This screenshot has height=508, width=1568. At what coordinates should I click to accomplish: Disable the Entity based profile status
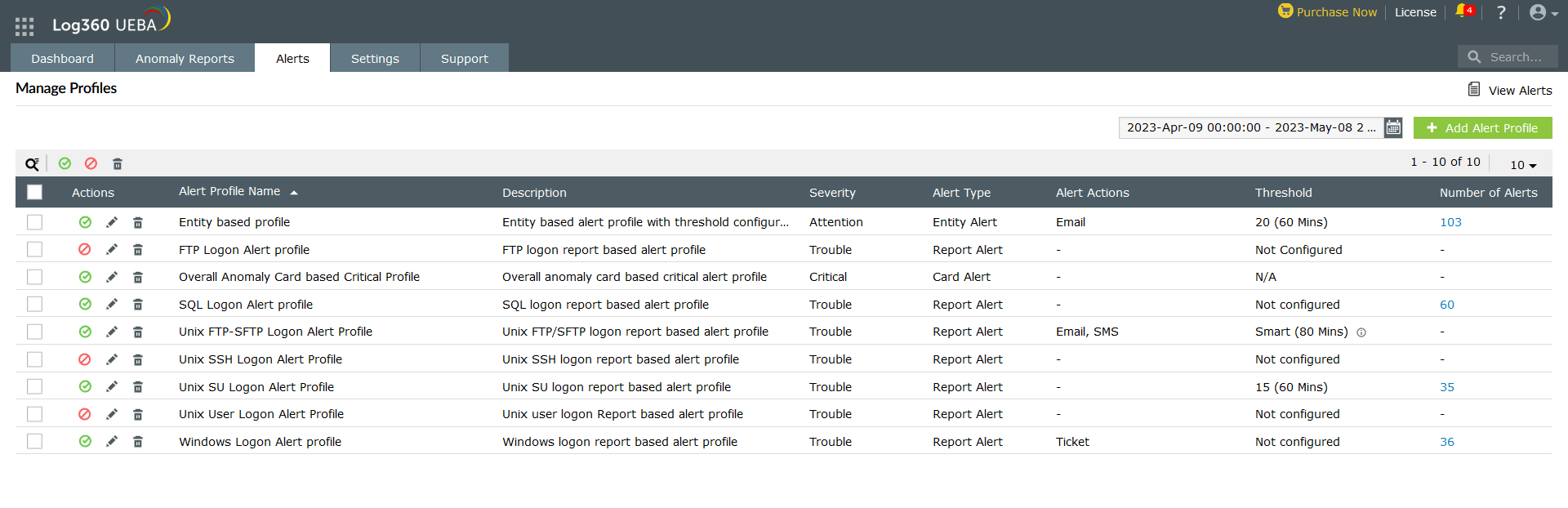pyautogui.click(x=85, y=222)
